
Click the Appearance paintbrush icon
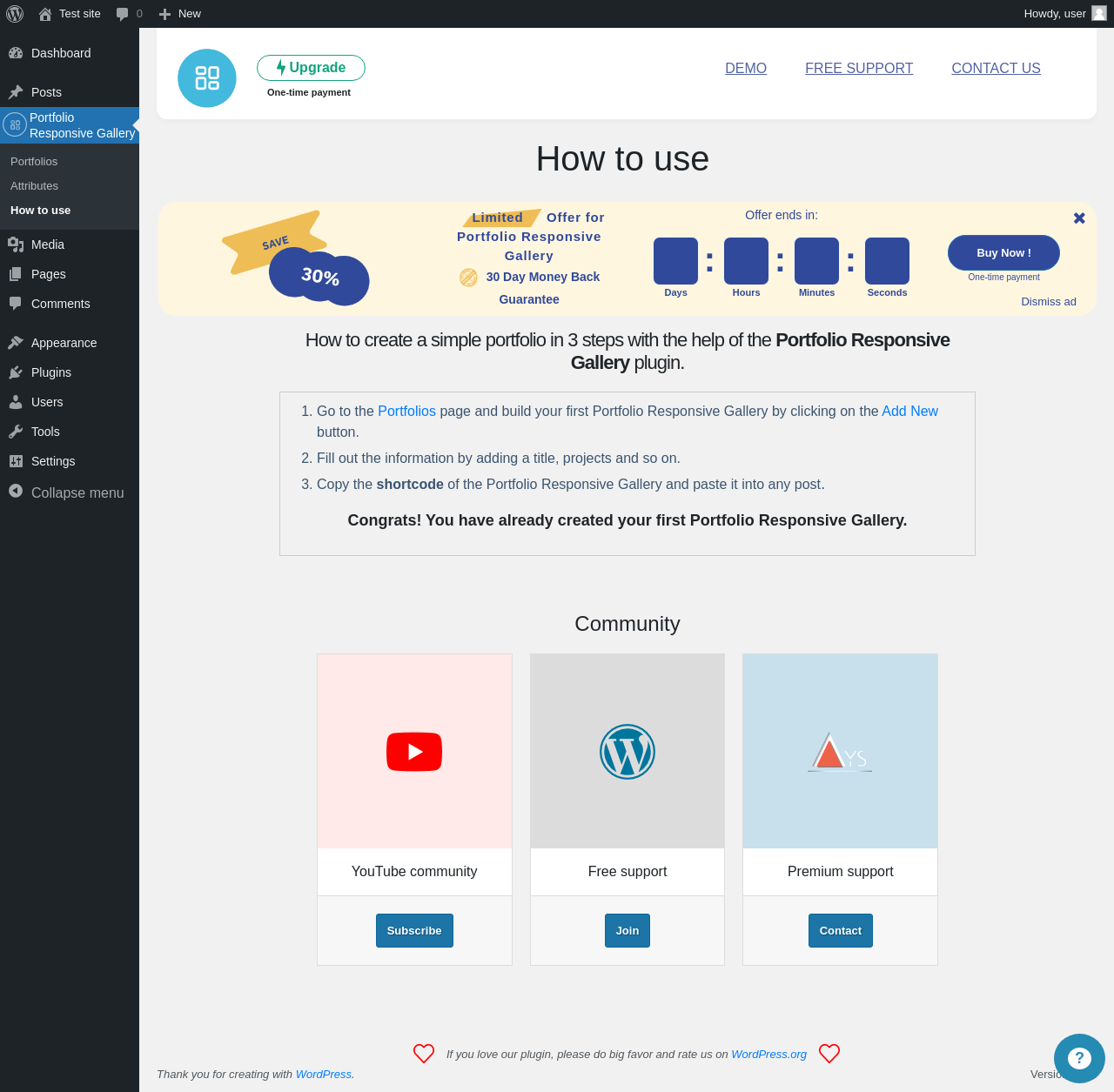tap(16, 343)
